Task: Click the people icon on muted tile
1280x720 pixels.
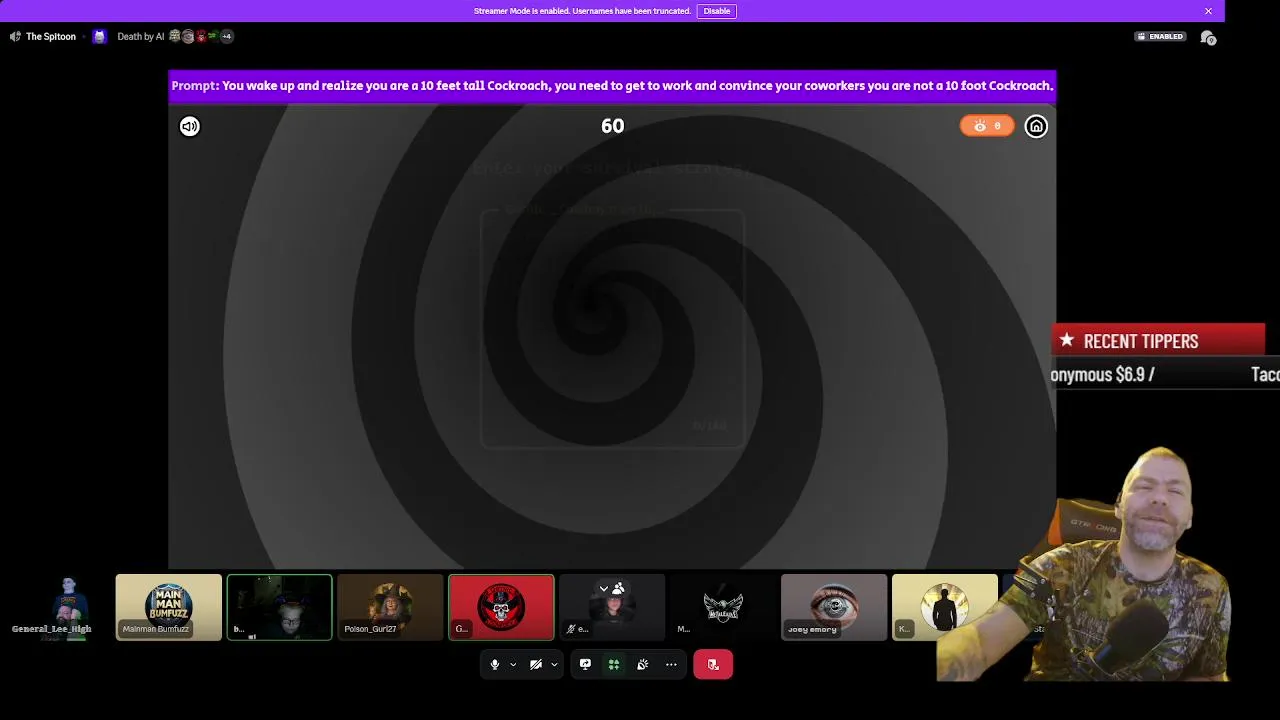Action: point(618,589)
